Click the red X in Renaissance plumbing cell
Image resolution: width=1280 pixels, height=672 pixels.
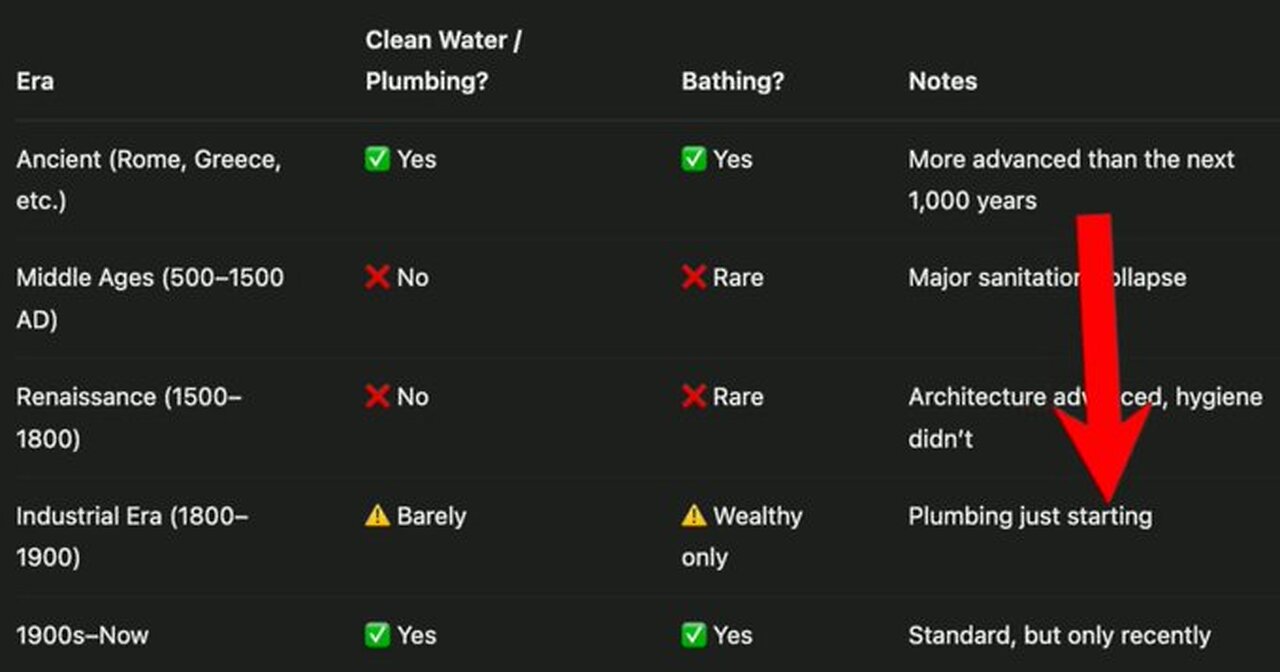377,397
